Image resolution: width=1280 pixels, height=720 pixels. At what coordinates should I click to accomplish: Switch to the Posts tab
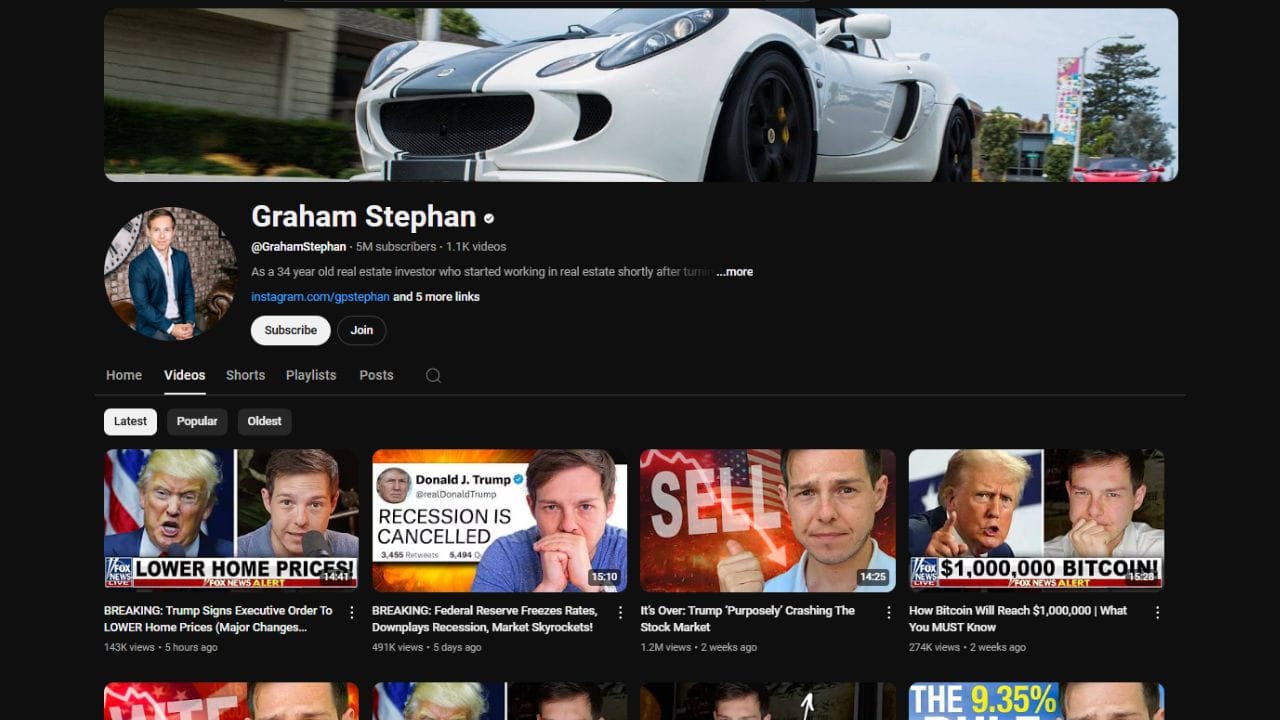[x=376, y=375]
